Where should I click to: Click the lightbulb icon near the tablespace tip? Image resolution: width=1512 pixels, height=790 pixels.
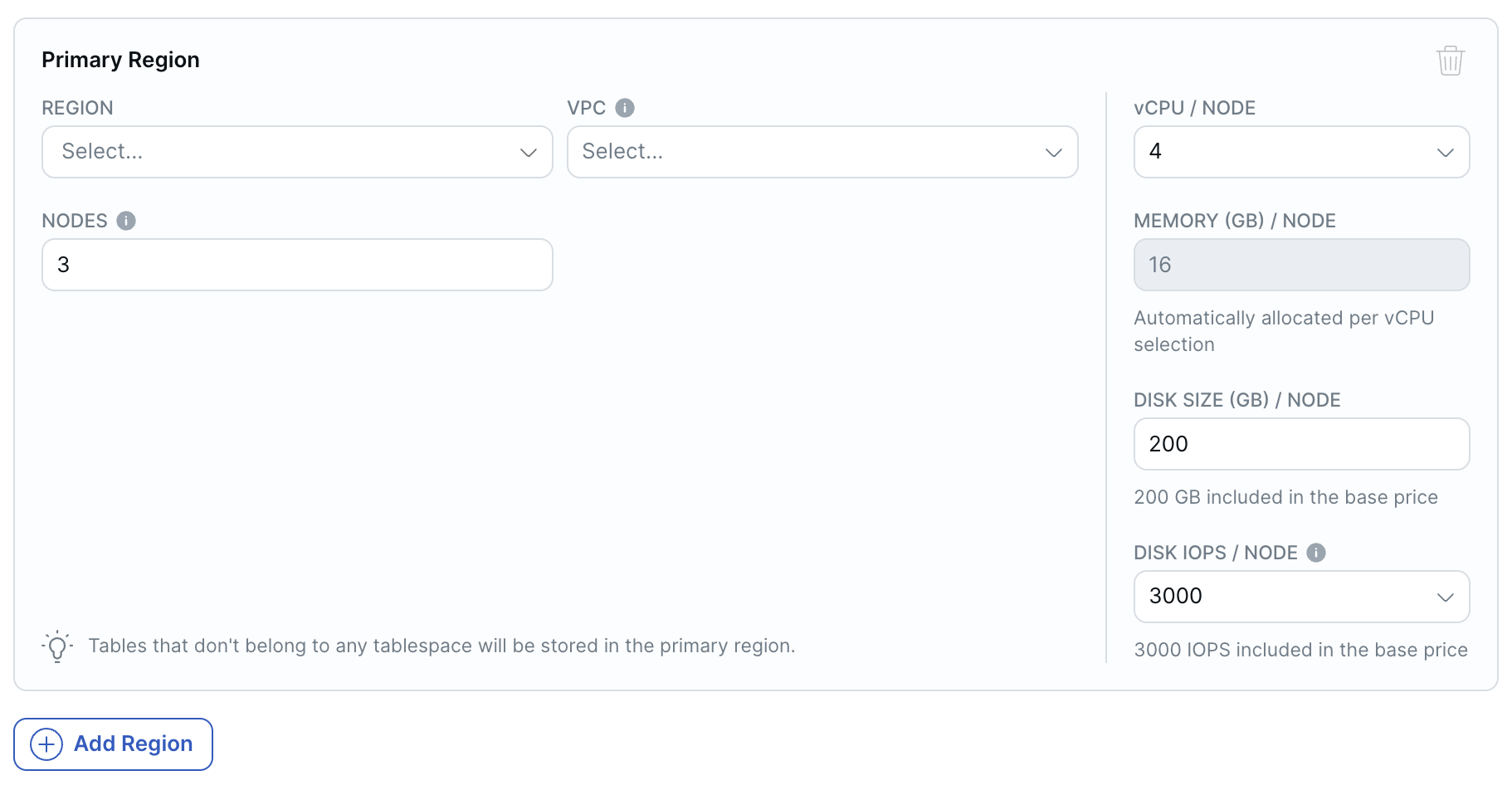[x=56, y=646]
